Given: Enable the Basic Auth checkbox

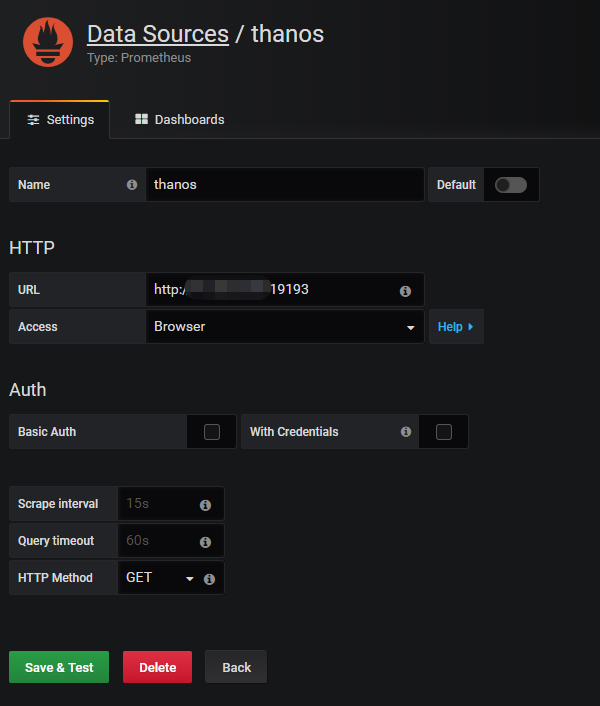Looking at the screenshot, I should (x=212, y=432).
